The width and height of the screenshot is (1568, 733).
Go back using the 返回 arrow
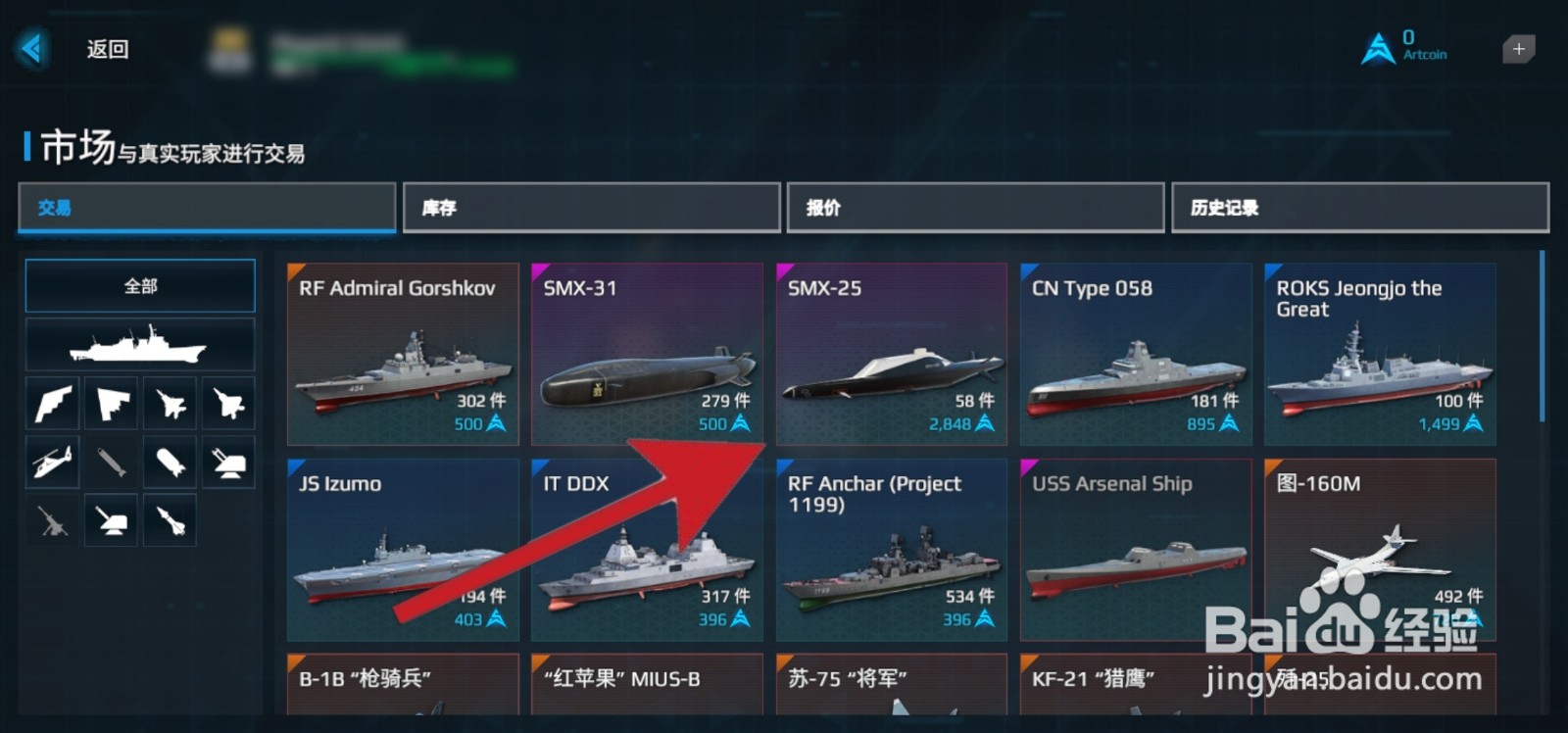pos(31,48)
